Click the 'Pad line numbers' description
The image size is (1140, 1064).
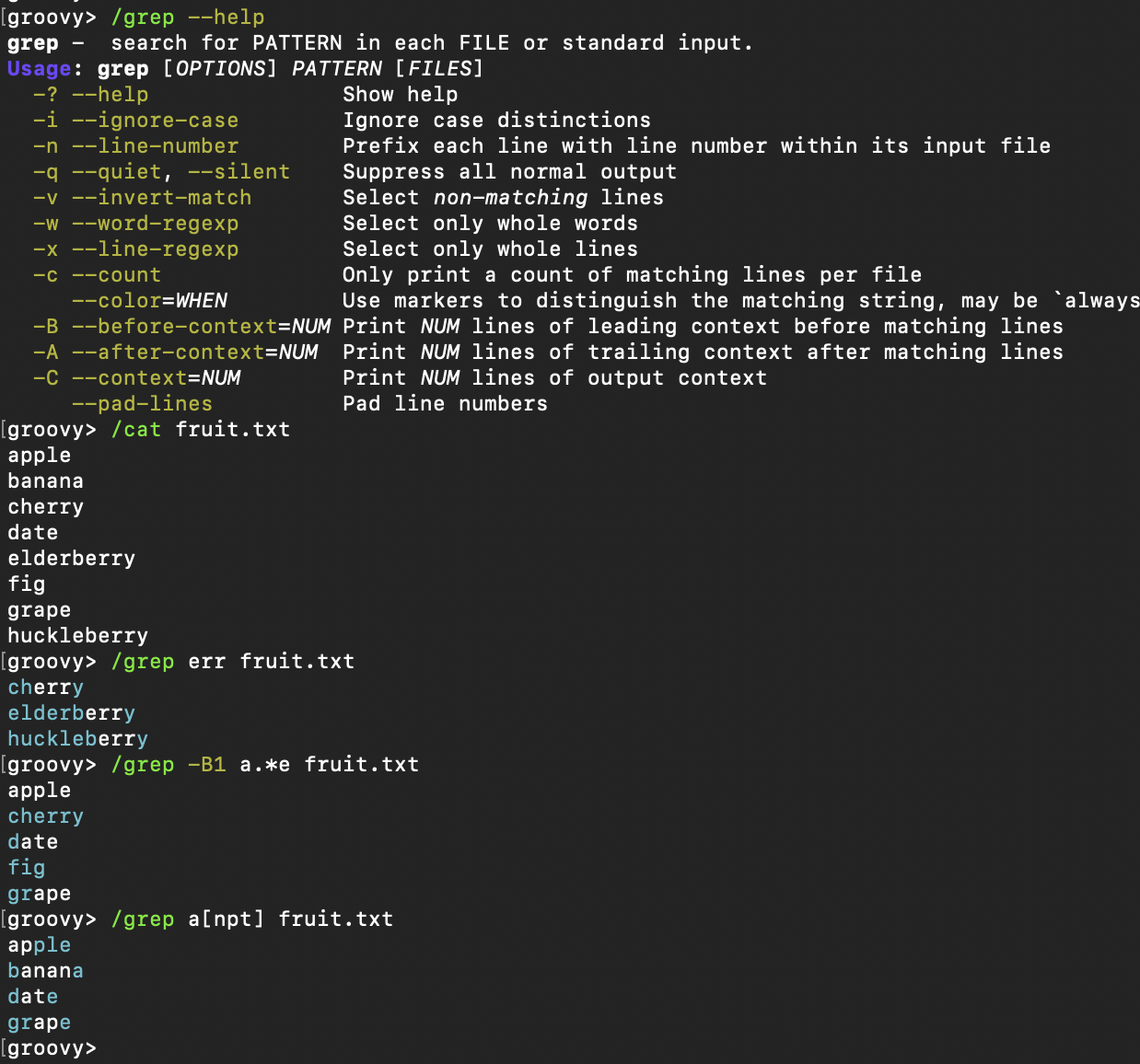[445, 404]
